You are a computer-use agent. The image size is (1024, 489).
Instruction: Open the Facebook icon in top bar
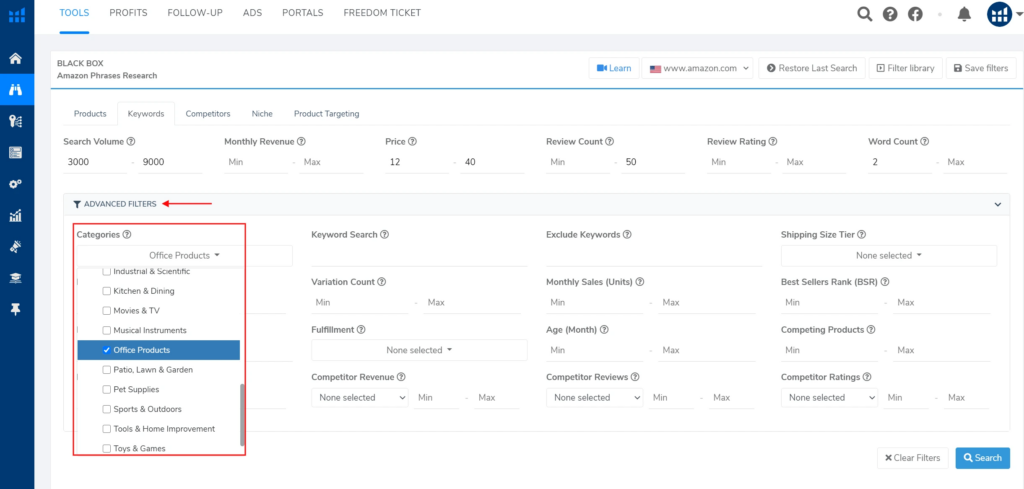916,14
